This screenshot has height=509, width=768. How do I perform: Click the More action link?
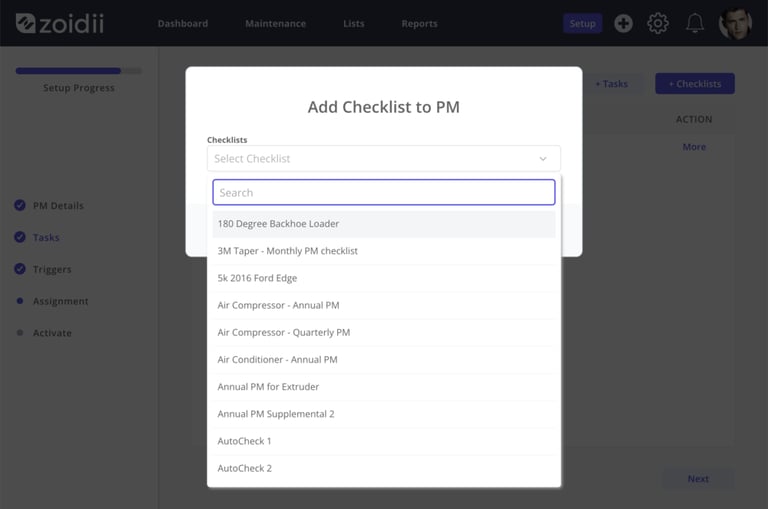(694, 147)
